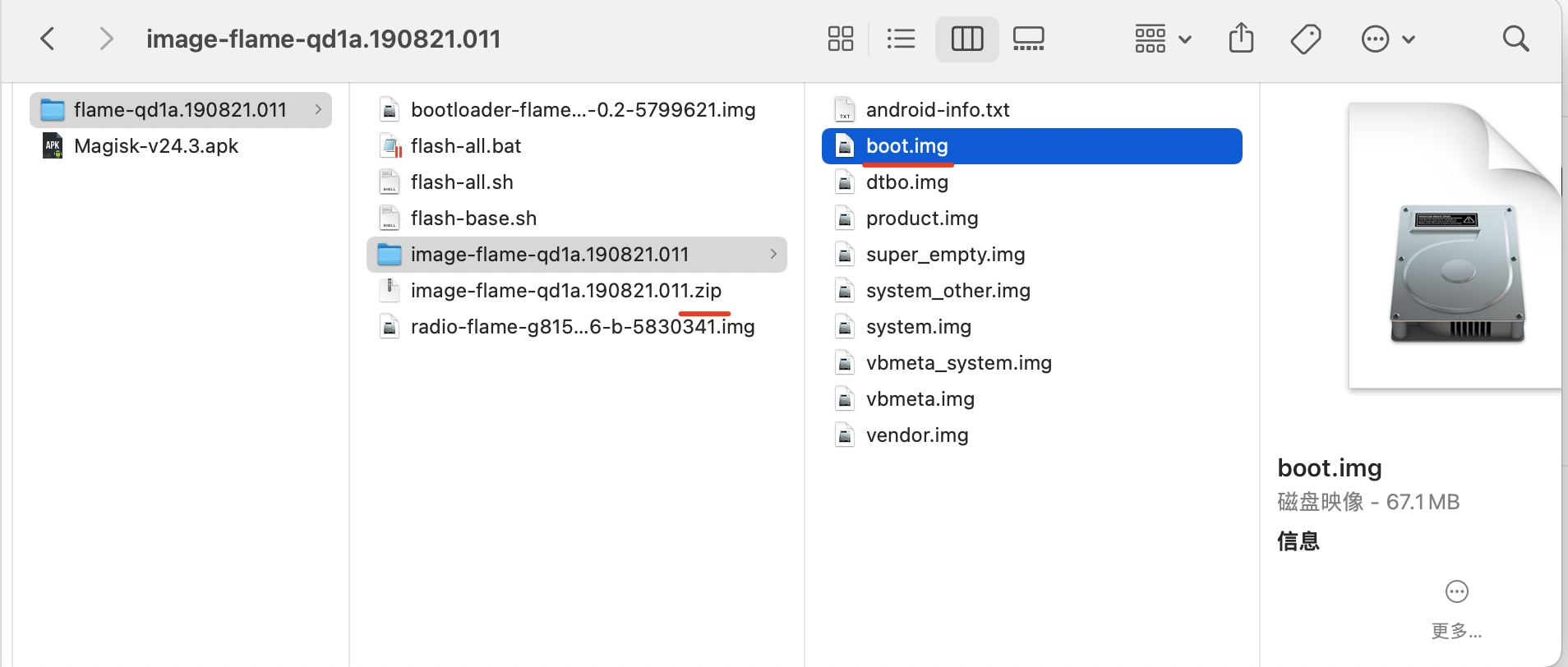Click the boot.img disk image icon

click(845, 146)
